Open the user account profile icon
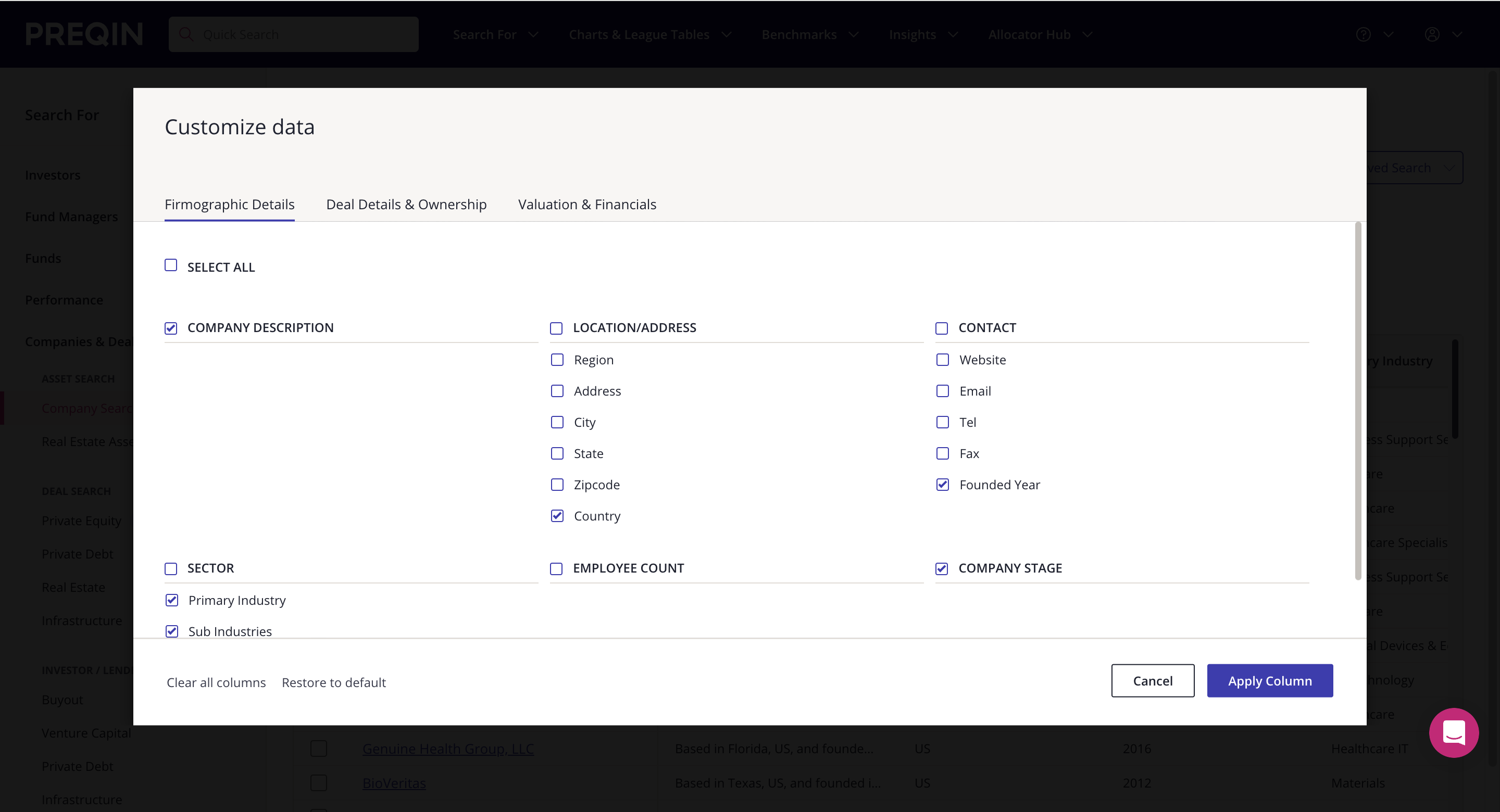Image resolution: width=1500 pixels, height=812 pixels. click(x=1432, y=34)
